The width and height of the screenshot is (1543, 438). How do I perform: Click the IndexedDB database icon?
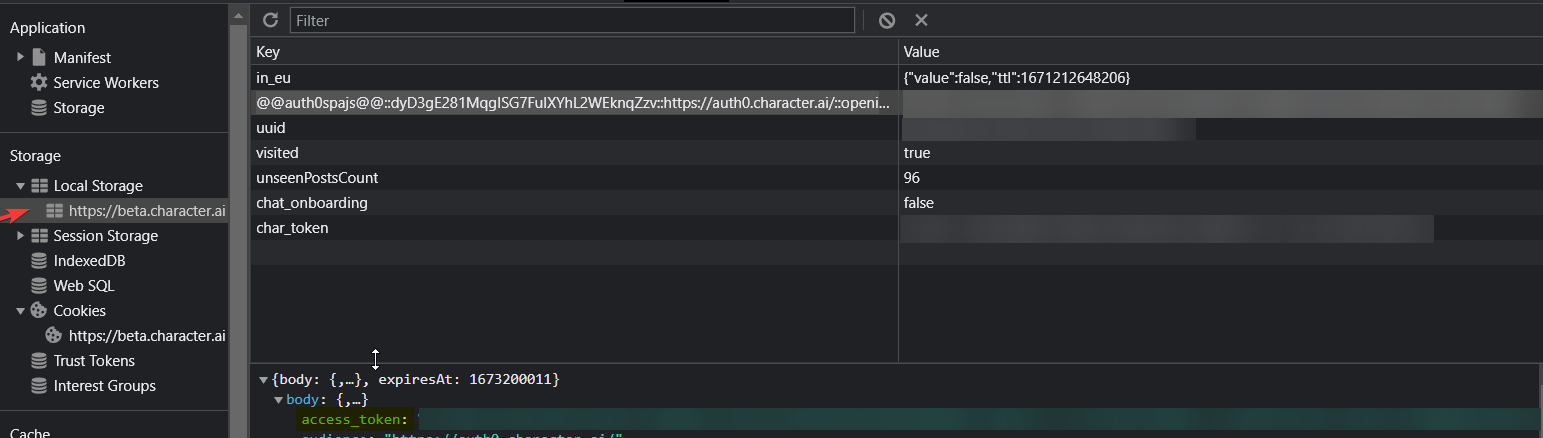tap(39, 261)
